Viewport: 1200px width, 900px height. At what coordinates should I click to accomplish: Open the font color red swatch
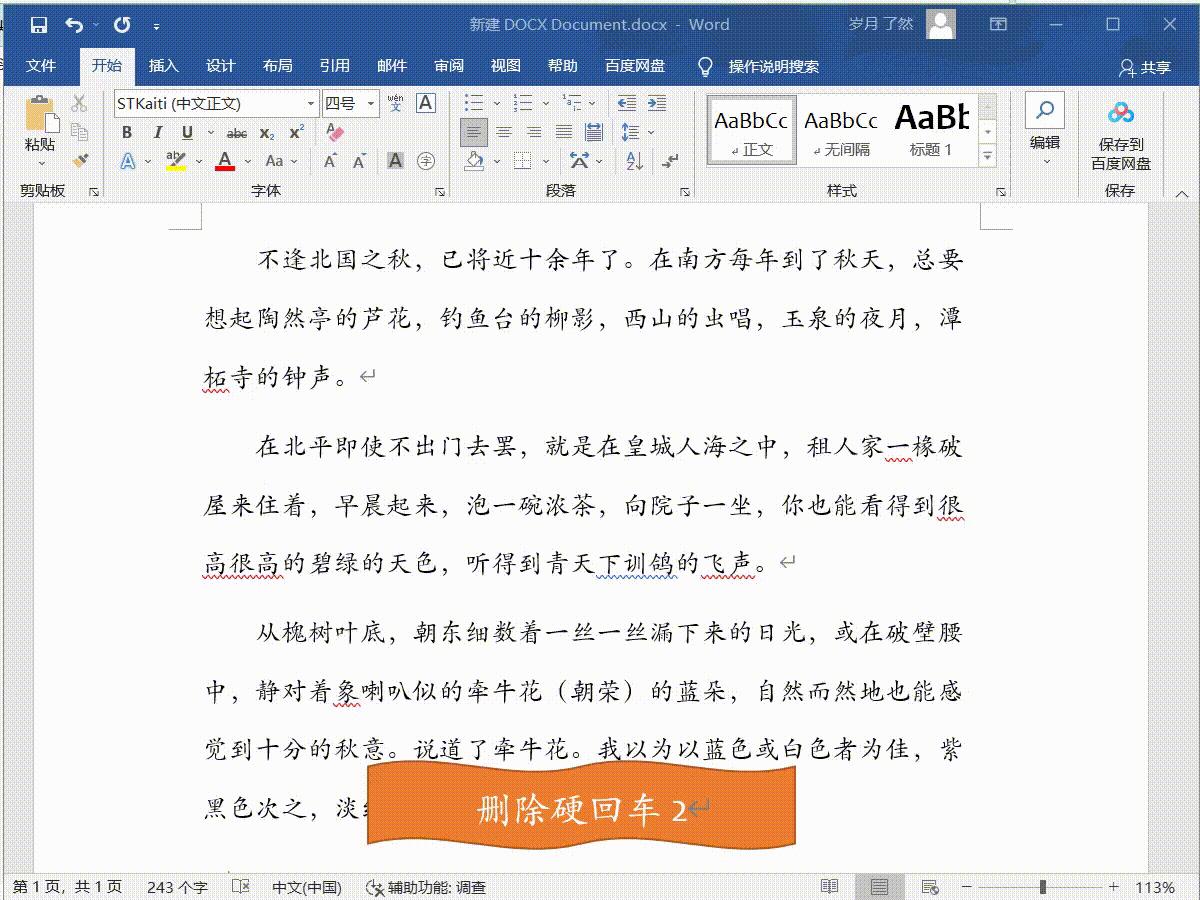coord(225,160)
